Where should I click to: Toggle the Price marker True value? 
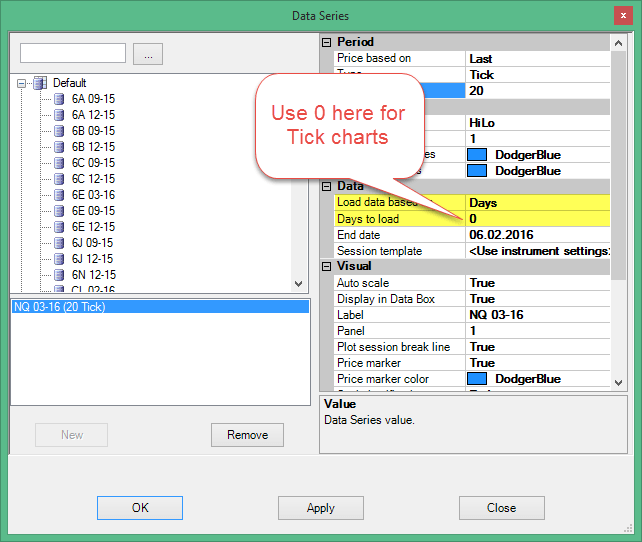[x=538, y=363]
